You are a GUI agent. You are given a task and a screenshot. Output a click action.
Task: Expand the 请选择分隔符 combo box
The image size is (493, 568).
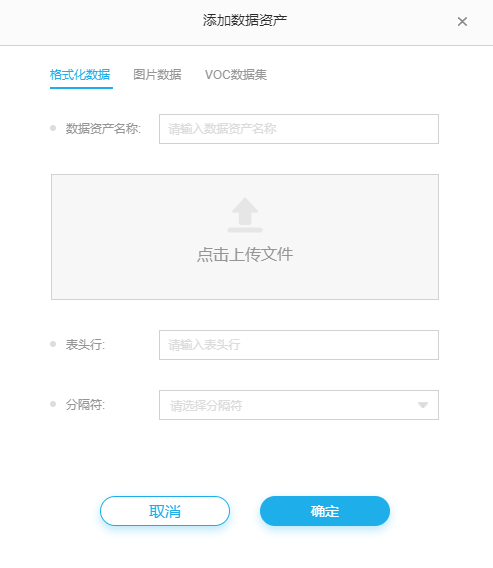(299, 405)
